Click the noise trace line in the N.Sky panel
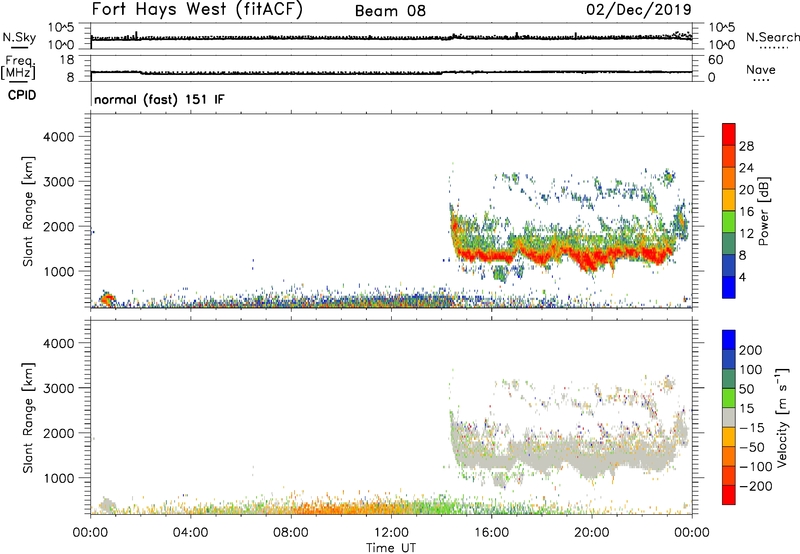800x554 pixels. (391, 38)
